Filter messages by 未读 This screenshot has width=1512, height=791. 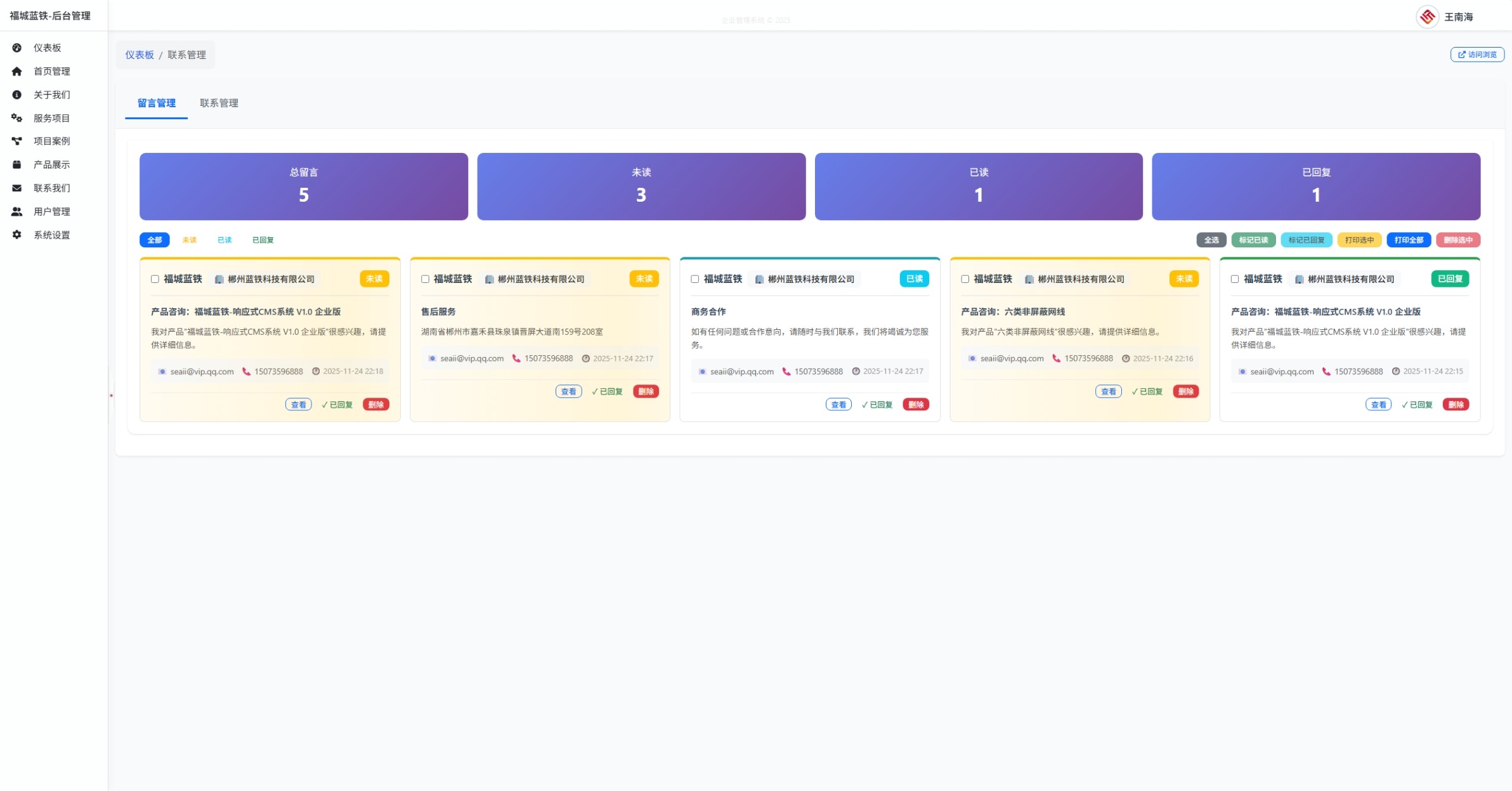point(188,240)
